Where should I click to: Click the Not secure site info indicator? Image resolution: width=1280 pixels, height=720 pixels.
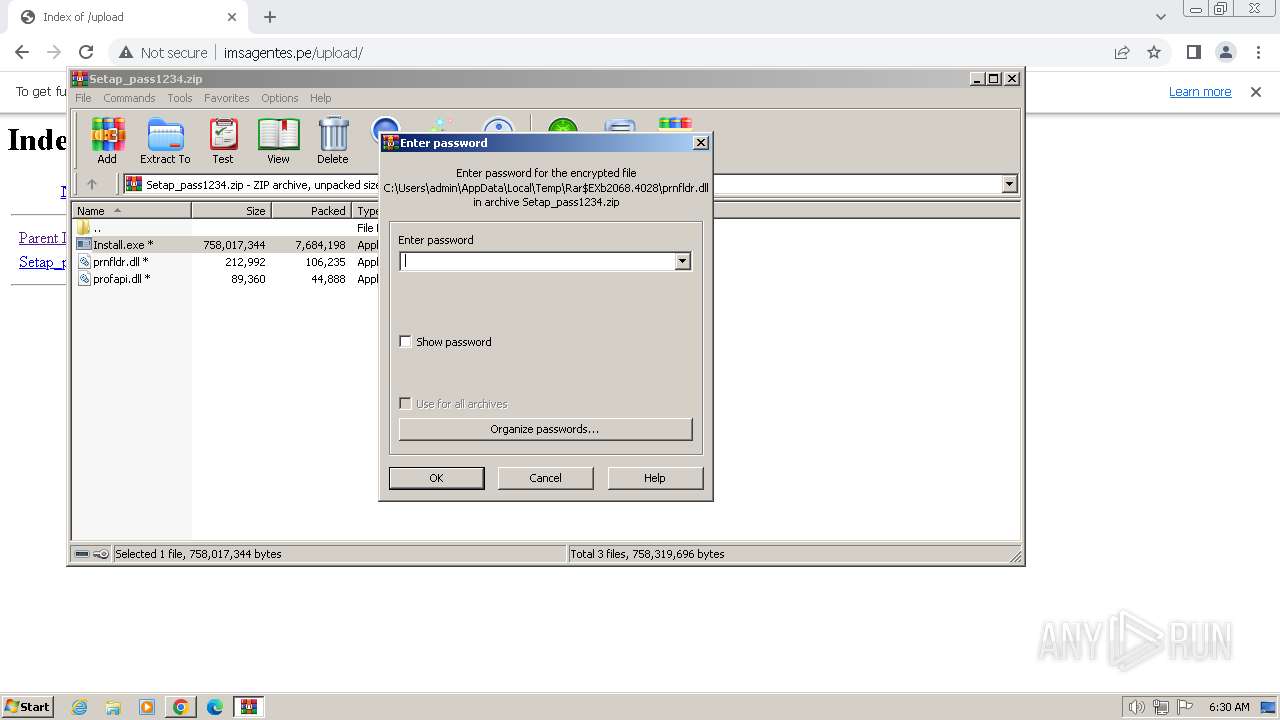[163, 52]
